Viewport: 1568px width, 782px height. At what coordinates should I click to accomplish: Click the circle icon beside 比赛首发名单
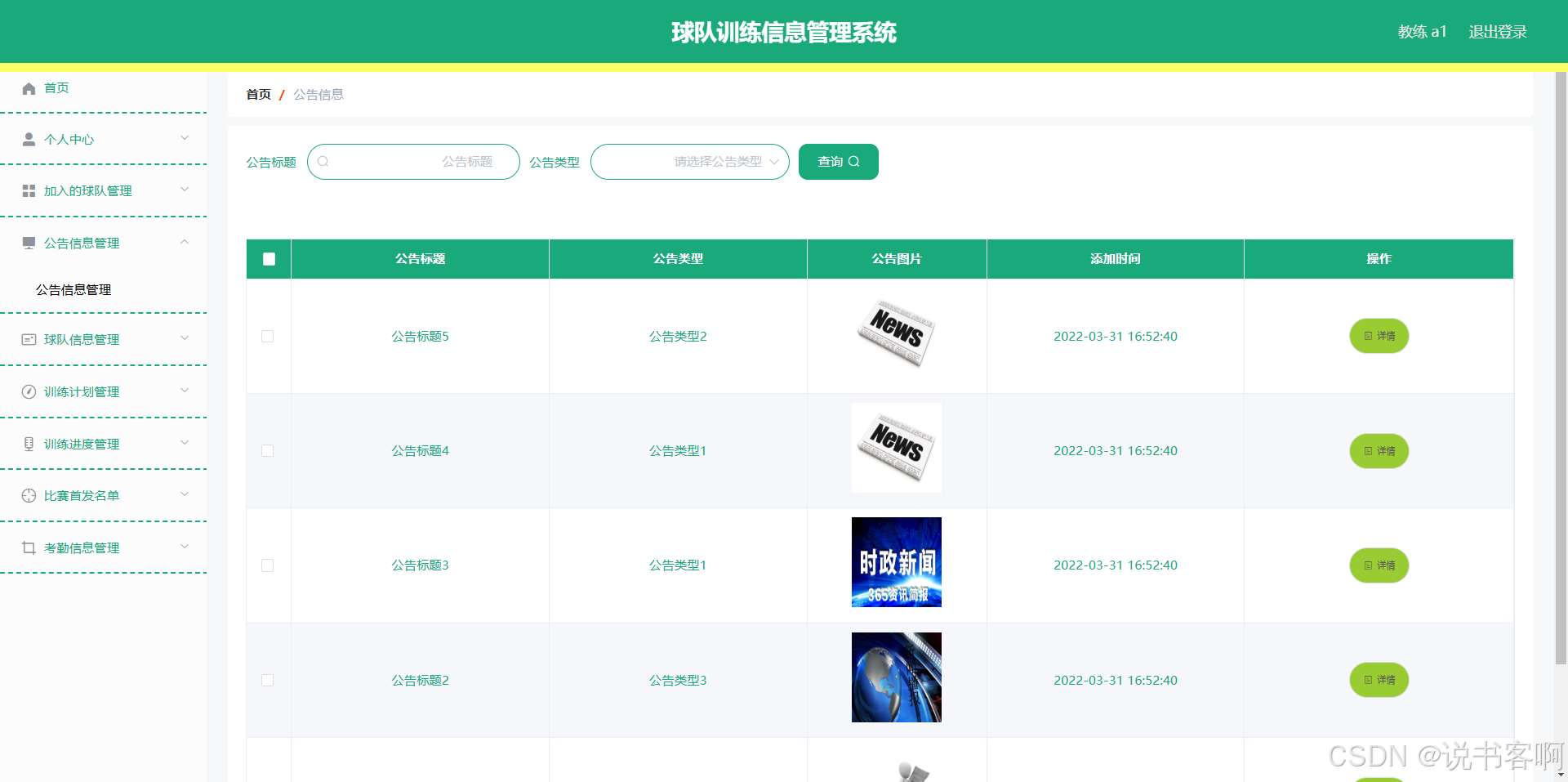(29, 495)
